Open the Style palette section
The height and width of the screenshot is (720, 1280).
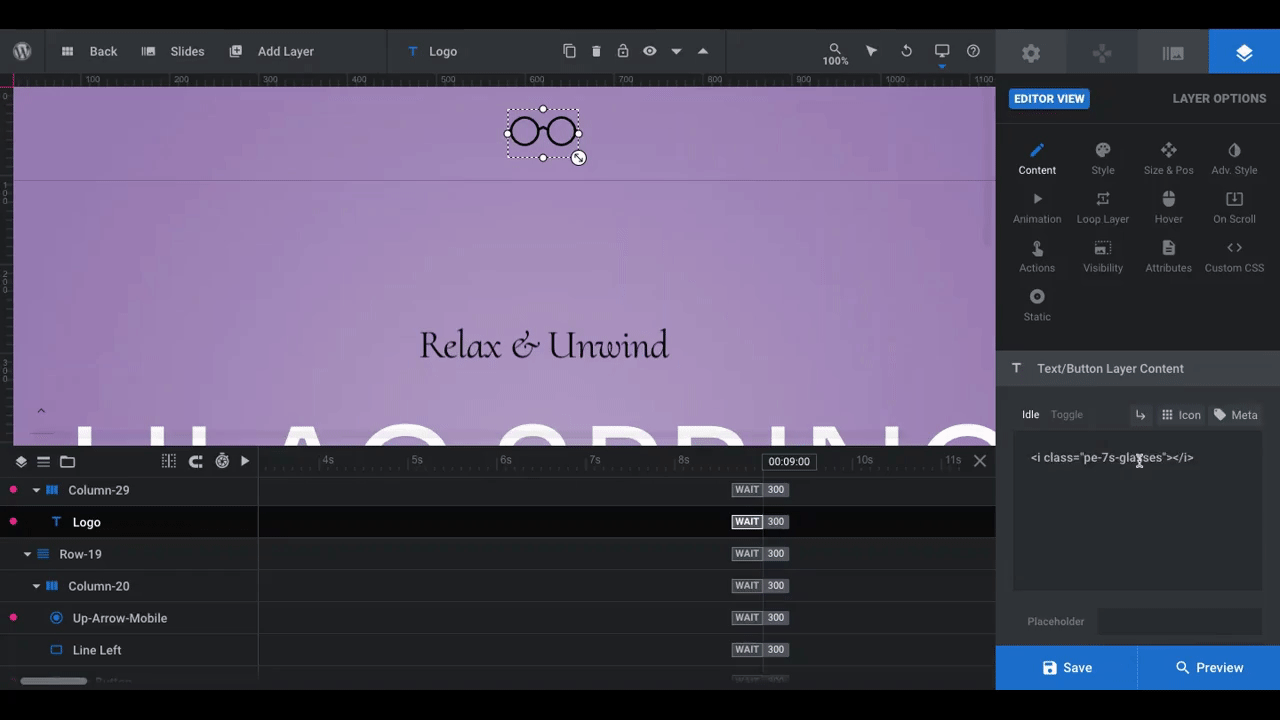pyautogui.click(x=1103, y=159)
